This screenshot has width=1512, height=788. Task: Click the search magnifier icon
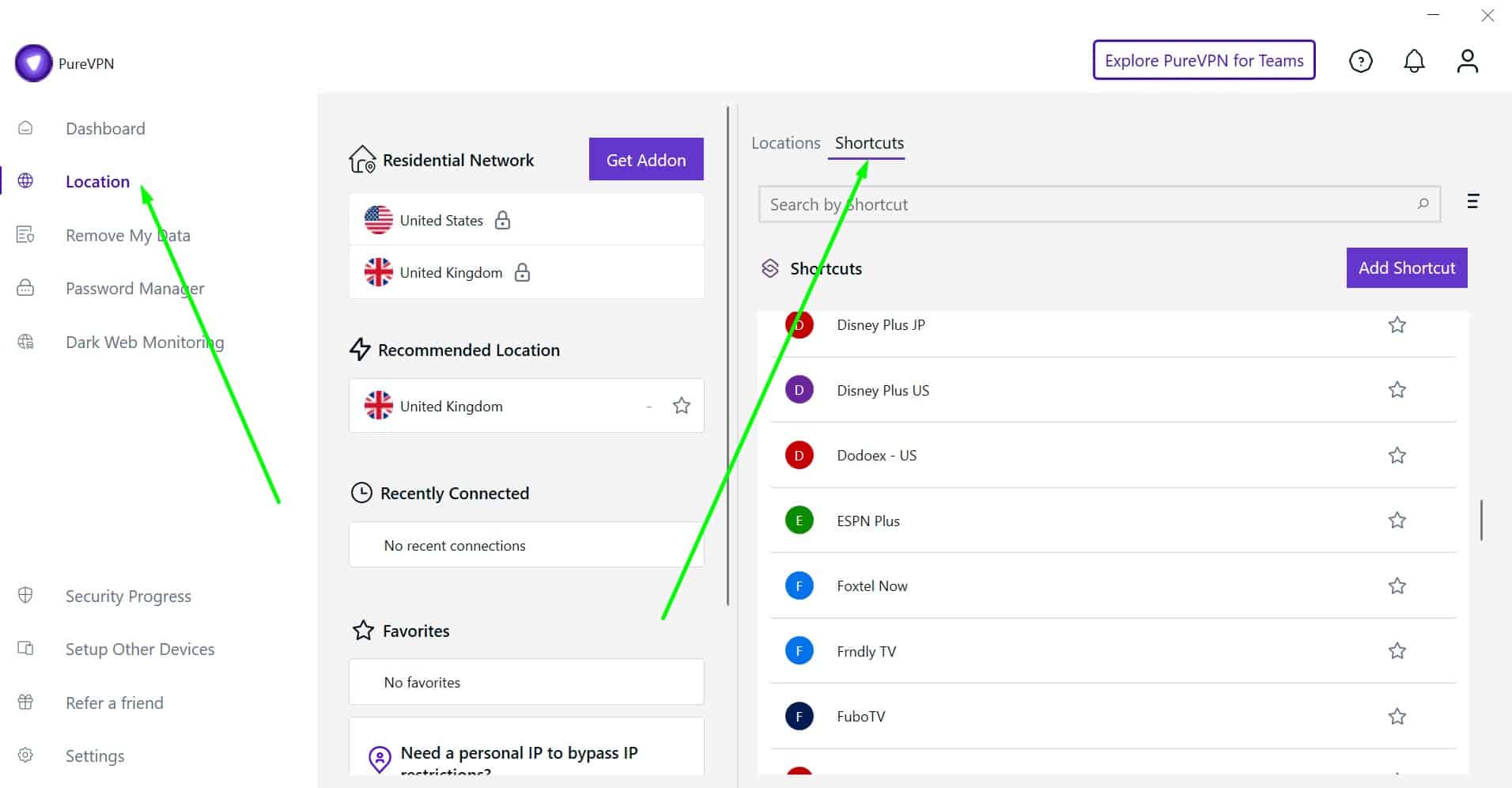pos(1423,204)
